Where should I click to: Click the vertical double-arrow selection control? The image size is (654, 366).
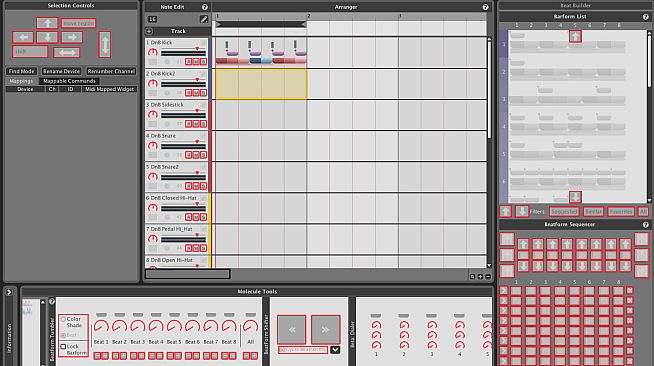[x=105, y=44]
